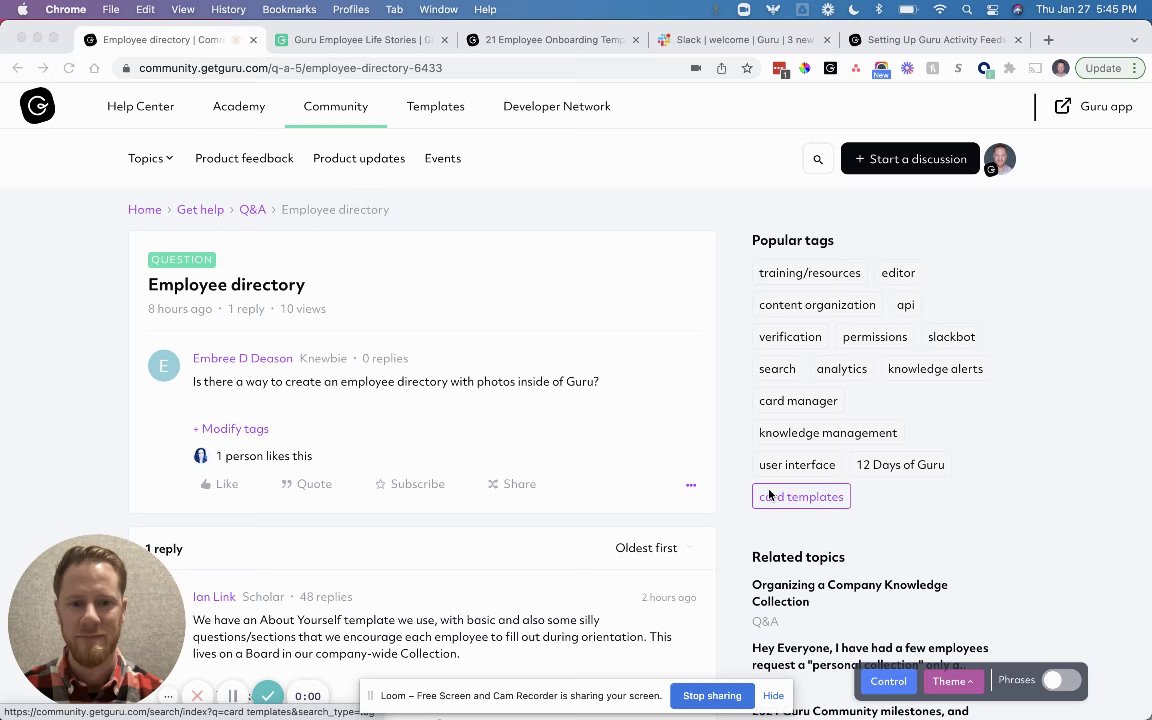Click the browser share page icon
Viewport: 1152px width, 720px height.
click(721, 68)
